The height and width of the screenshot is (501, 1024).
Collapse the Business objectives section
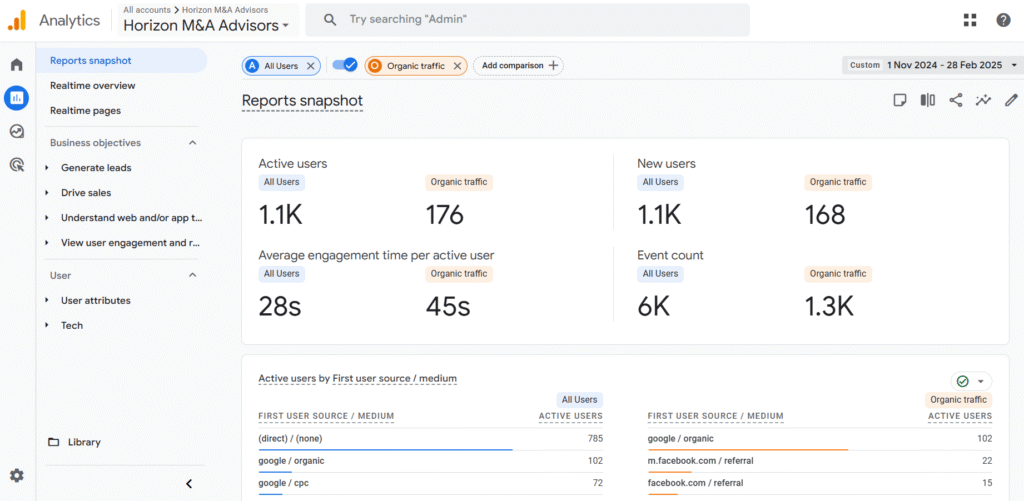193,143
